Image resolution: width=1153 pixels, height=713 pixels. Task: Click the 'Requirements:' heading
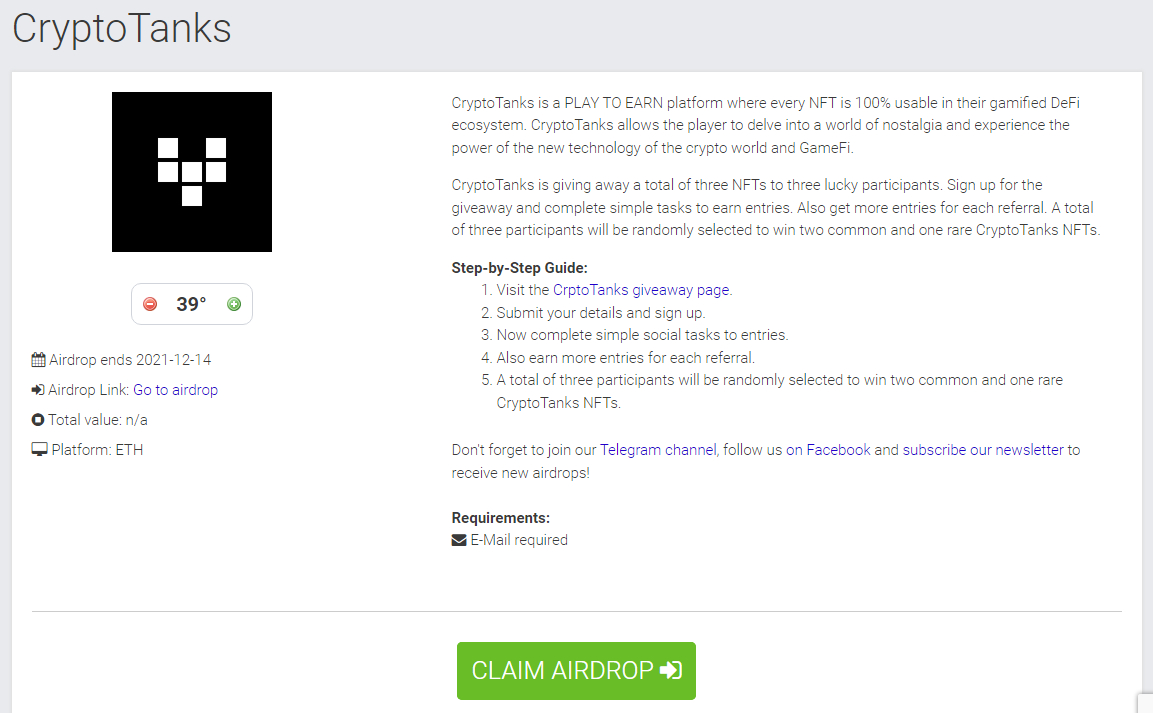[501, 517]
